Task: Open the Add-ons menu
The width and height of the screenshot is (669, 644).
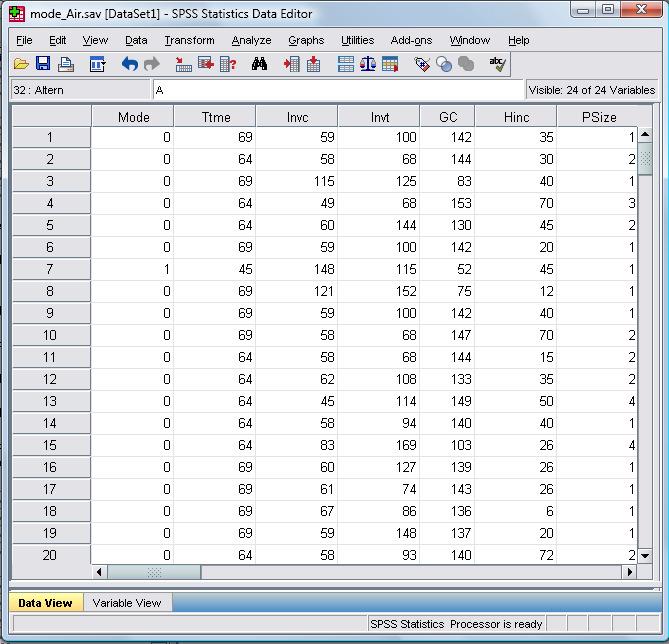Action: click(x=411, y=40)
